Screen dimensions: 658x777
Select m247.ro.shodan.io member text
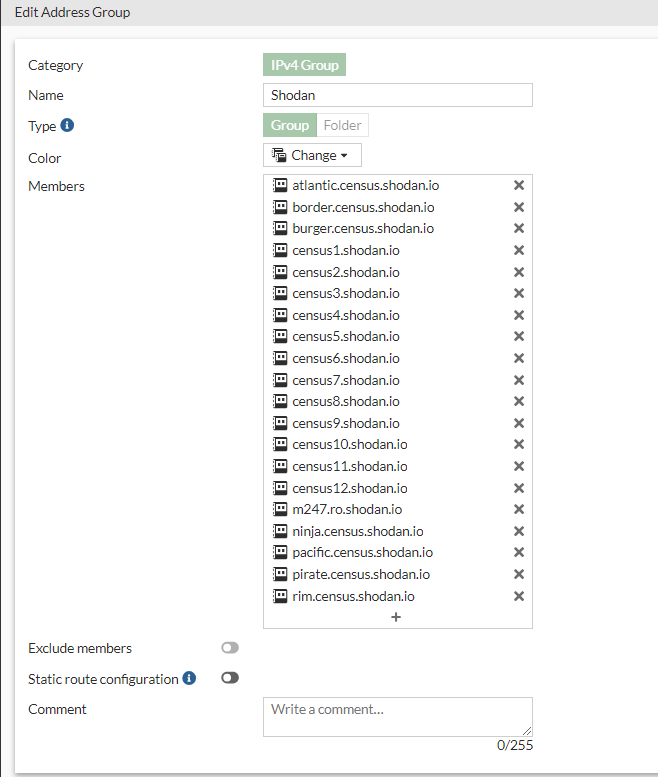pyautogui.click(x=347, y=509)
